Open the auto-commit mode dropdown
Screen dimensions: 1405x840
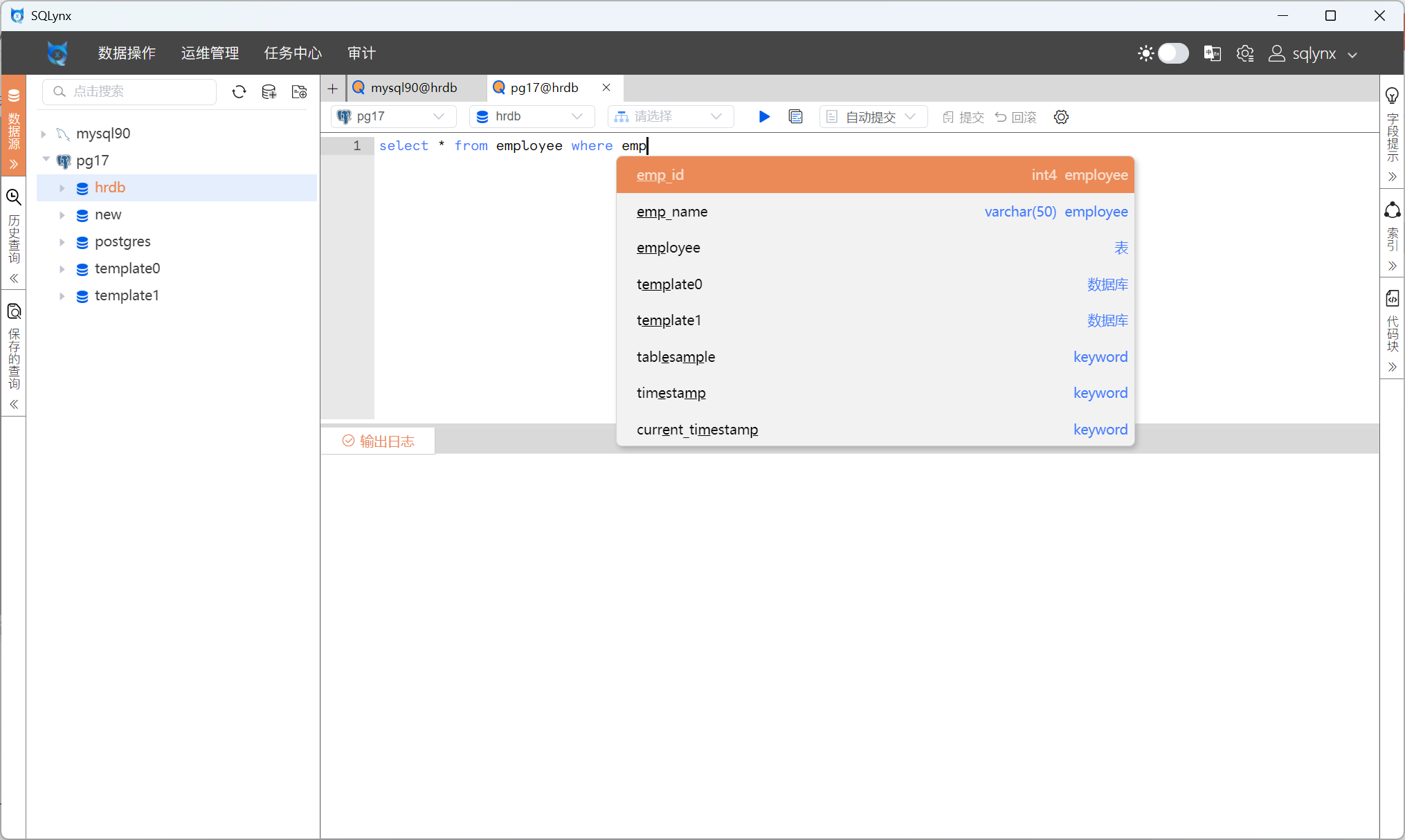[x=871, y=117]
